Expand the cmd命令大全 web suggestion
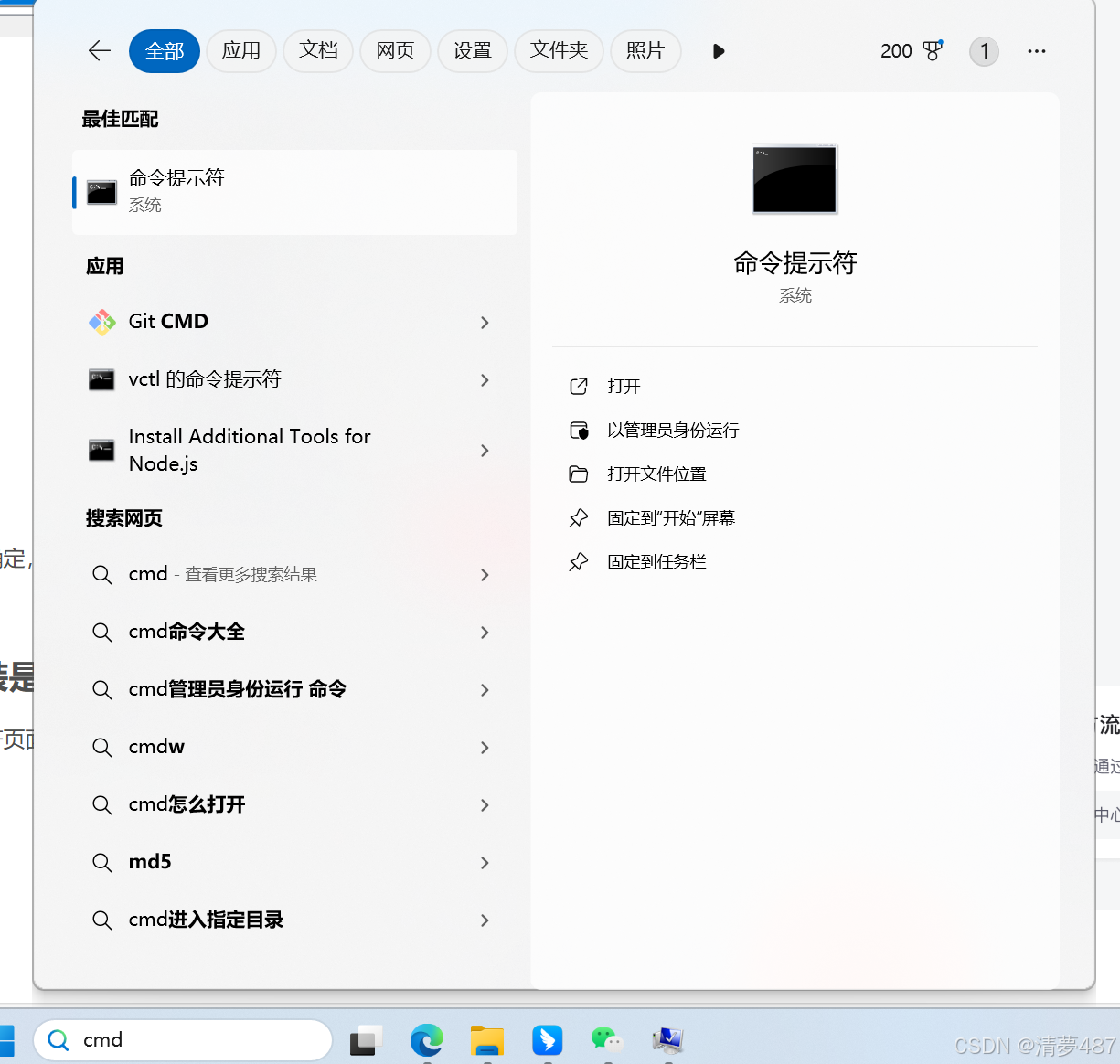1120x1064 pixels. pos(187,632)
